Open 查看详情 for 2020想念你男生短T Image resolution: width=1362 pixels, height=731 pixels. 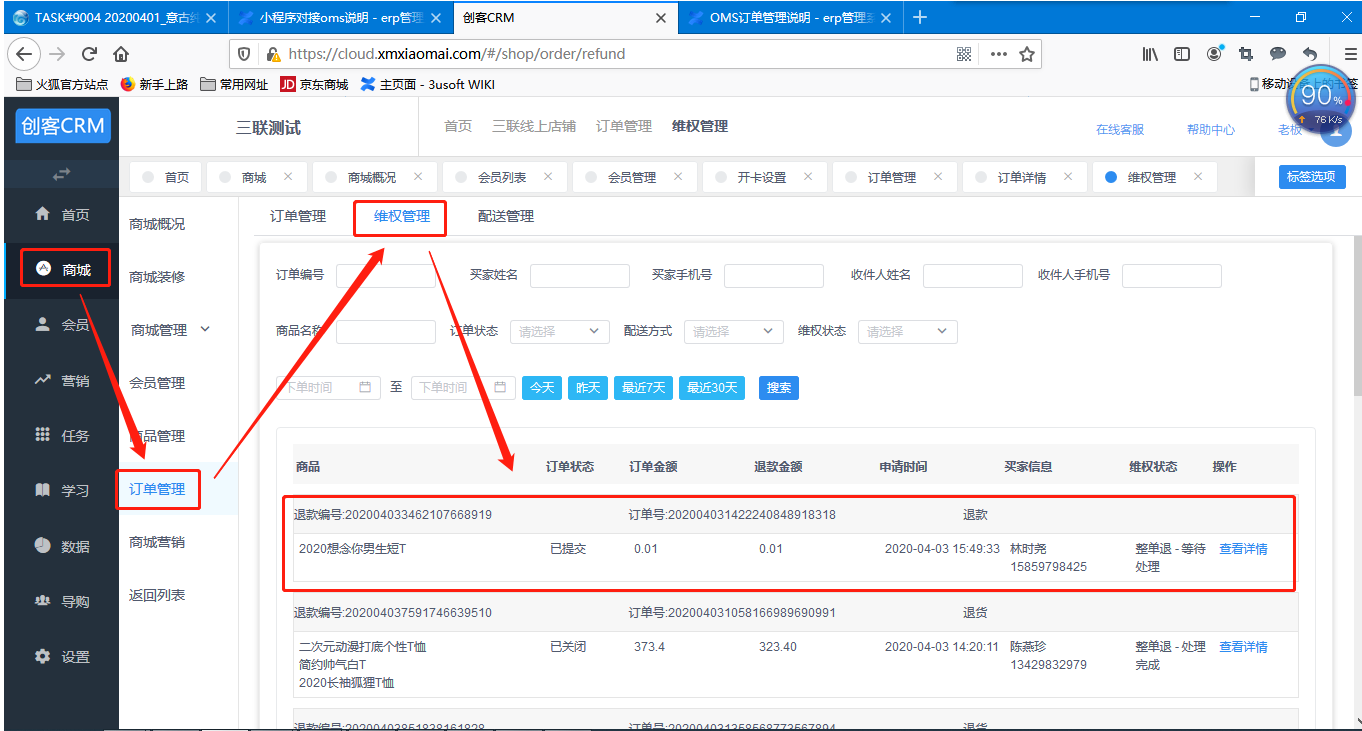(1243, 549)
